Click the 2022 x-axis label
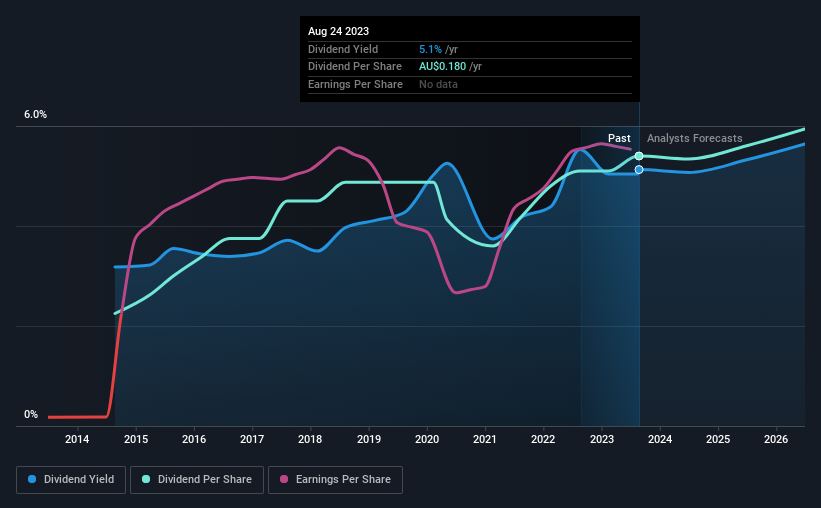Screen dimensions: 821x508 click(x=543, y=439)
